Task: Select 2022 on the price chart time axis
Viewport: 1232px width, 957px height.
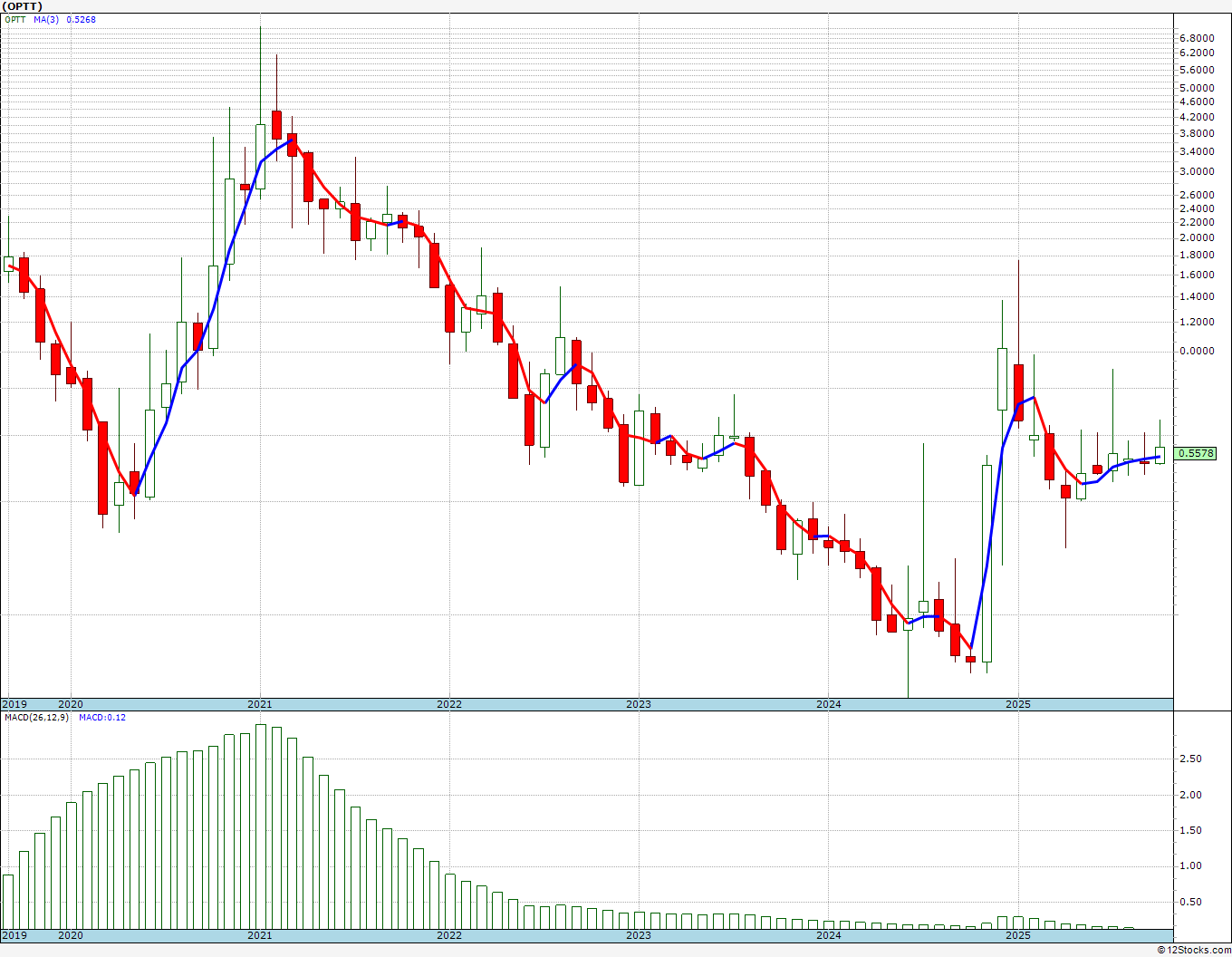Action: tap(448, 704)
